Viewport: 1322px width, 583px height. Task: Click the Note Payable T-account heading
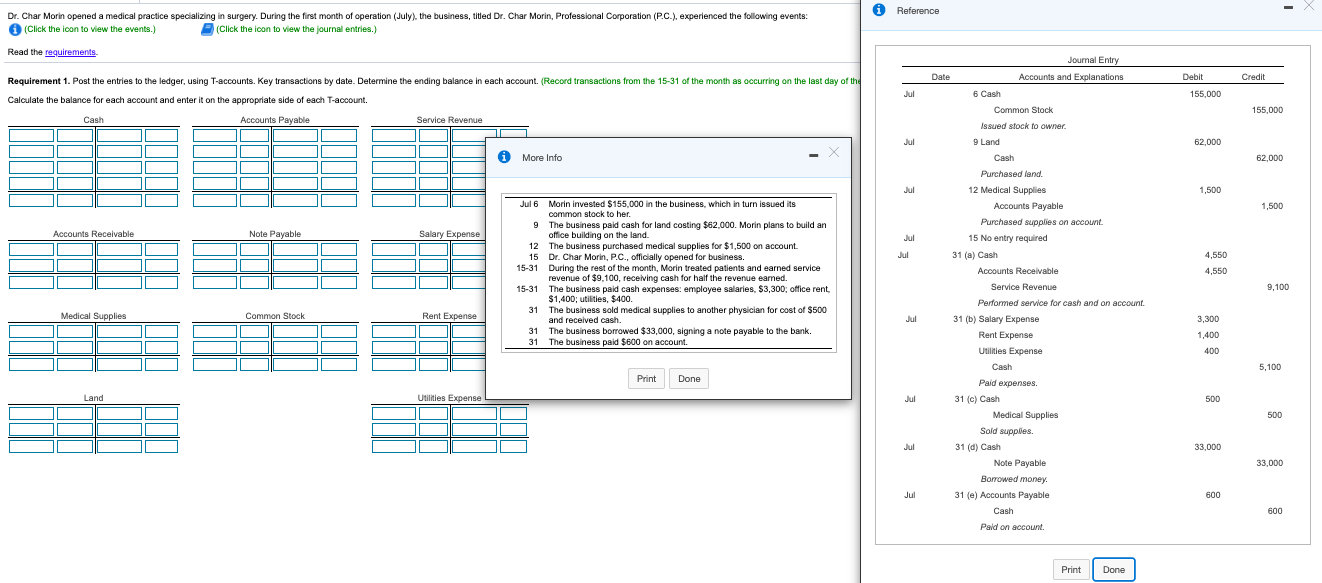tap(275, 234)
